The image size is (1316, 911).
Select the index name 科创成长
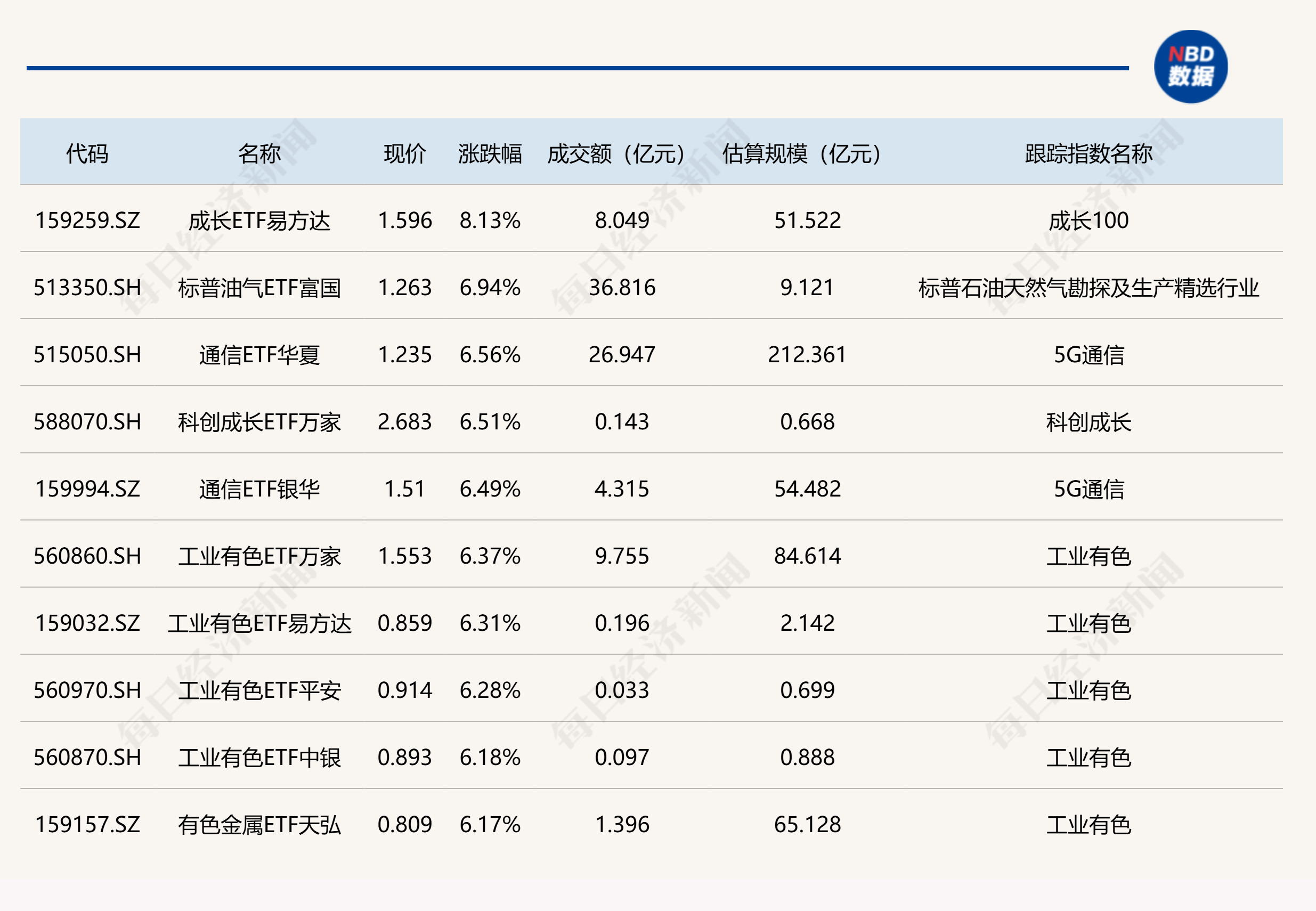(x=1088, y=422)
